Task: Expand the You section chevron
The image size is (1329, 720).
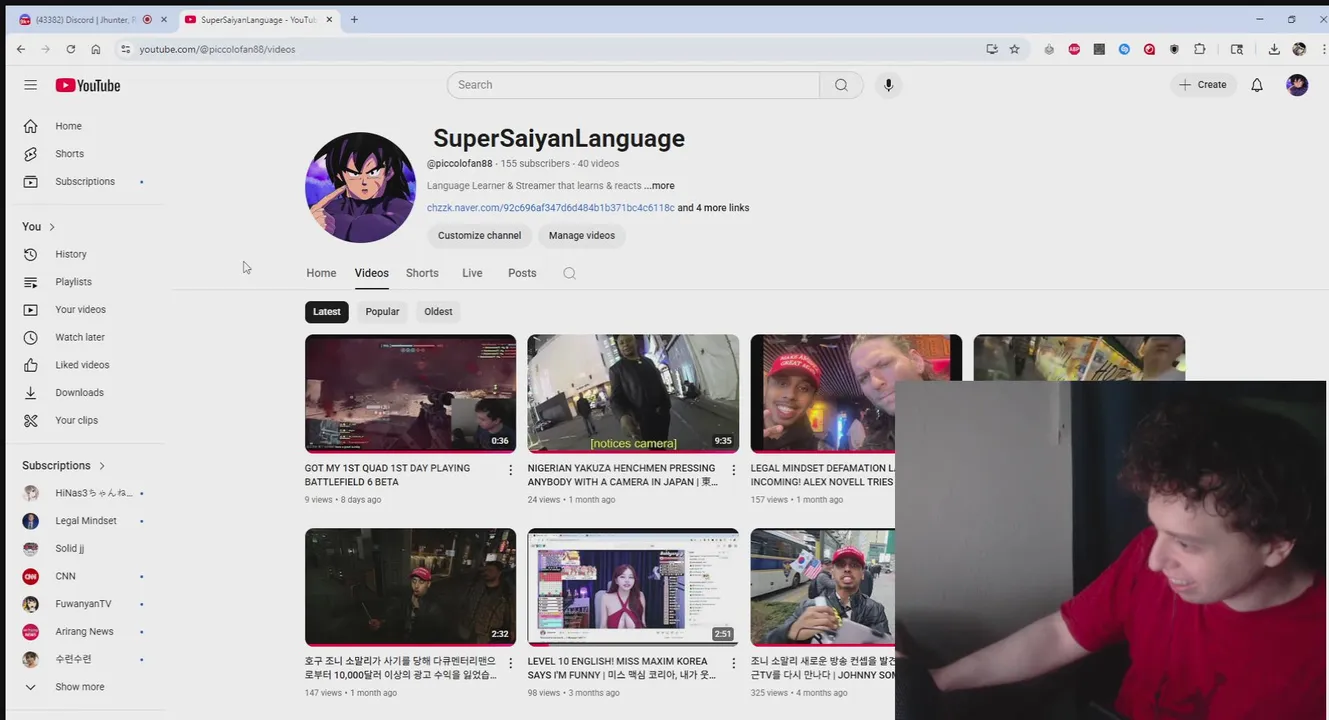Action: tap(52, 227)
